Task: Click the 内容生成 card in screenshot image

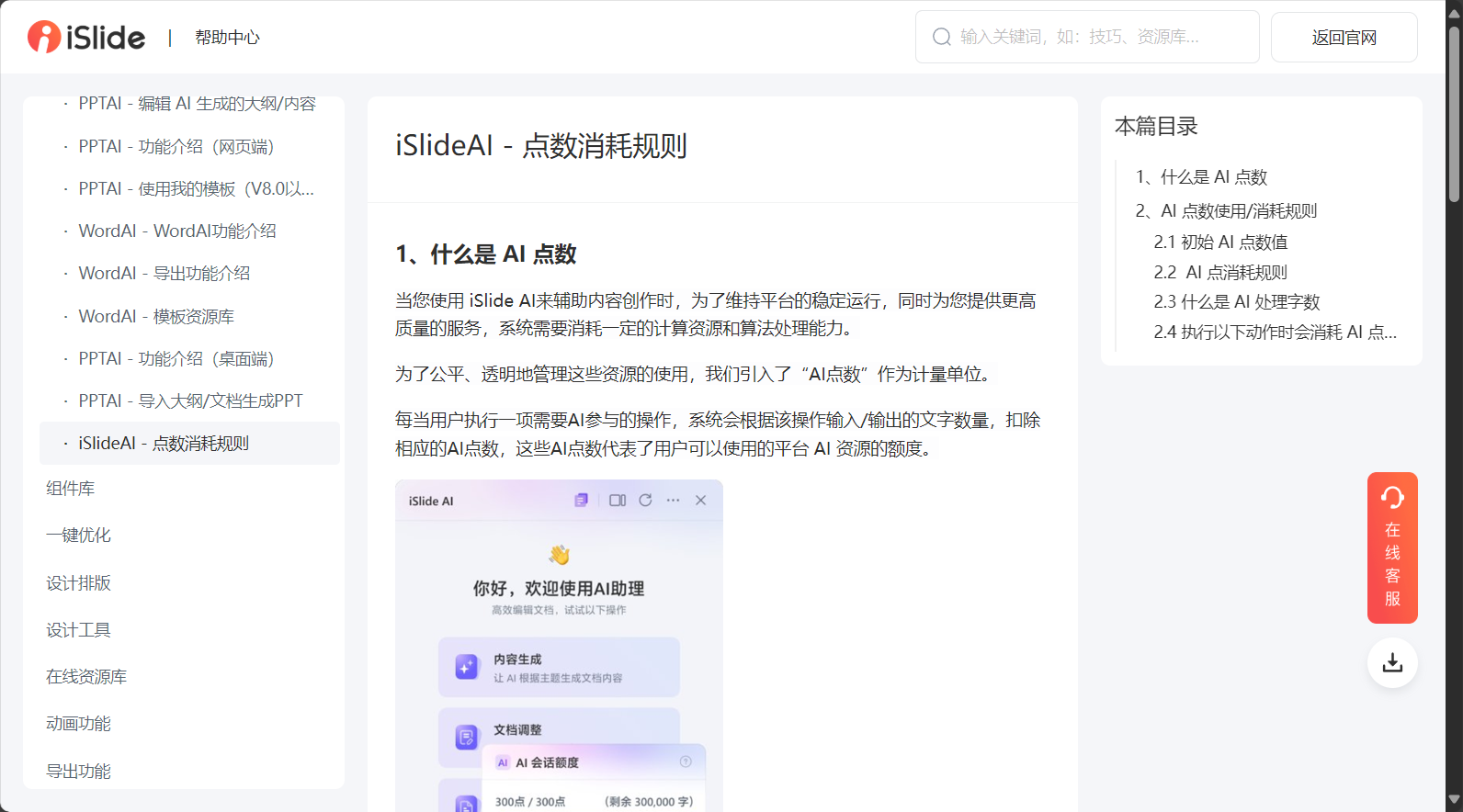Action: (x=559, y=668)
